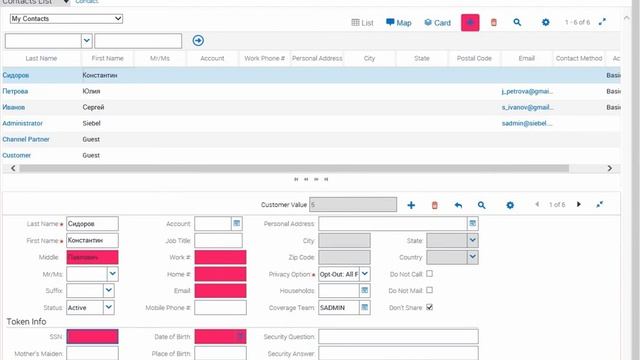Image resolution: width=640 pixels, height=360 pixels.
Task: Uncheck Don't Share checkbox
Action: coord(429,307)
